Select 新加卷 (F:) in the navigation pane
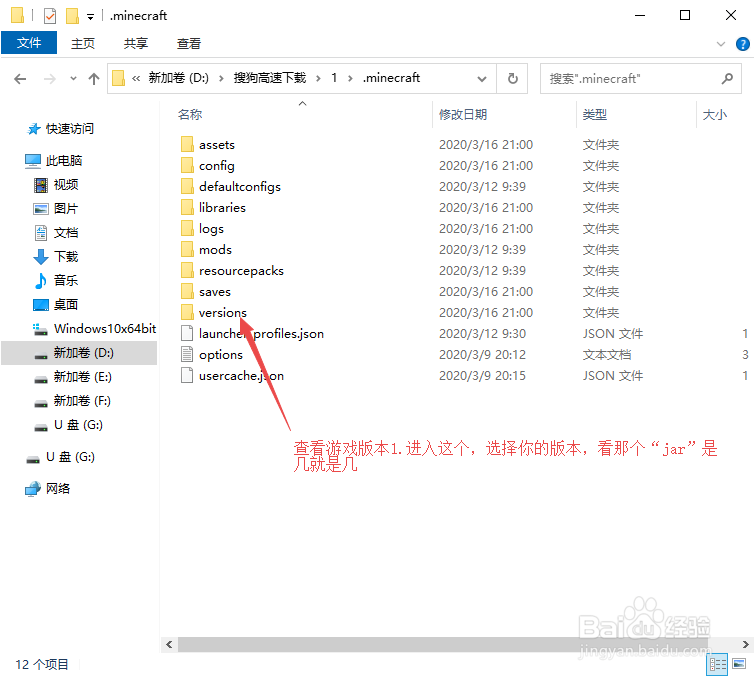Image resolution: width=755 pixels, height=677 pixels. point(82,401)
